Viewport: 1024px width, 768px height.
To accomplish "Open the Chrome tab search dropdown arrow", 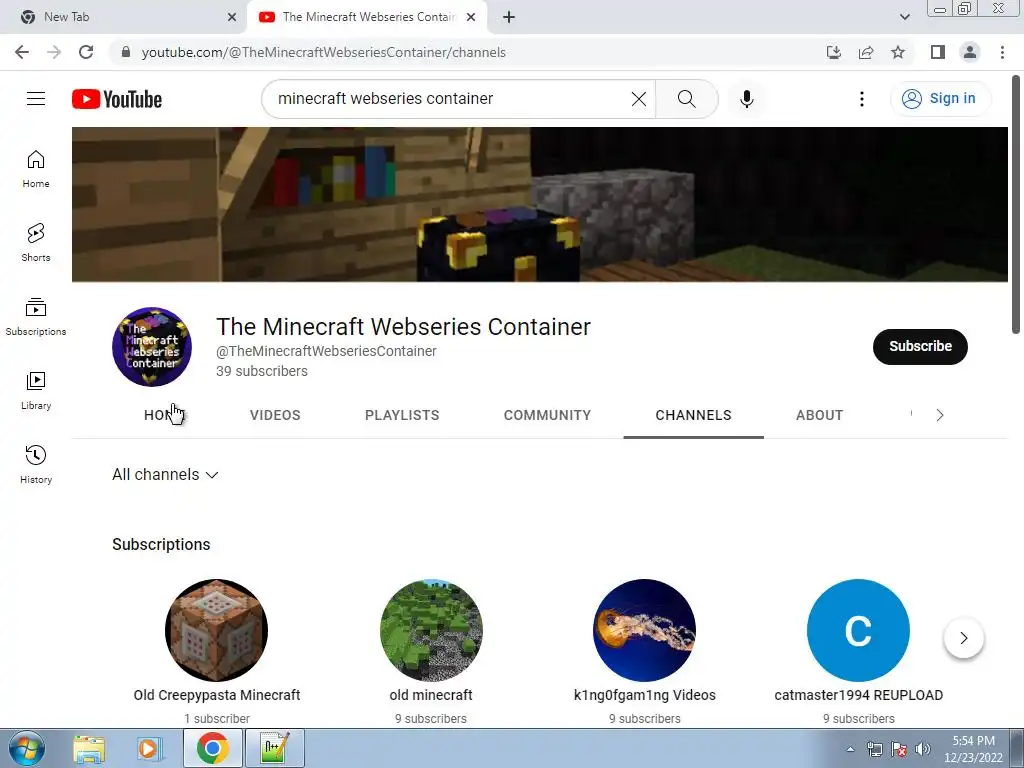I will 904,17.
